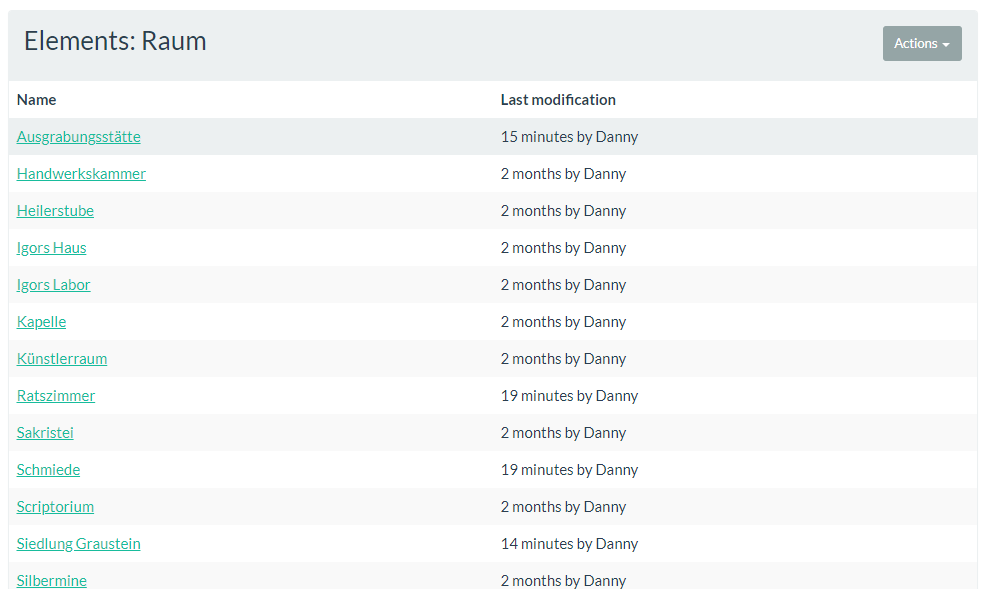Image resolution: width=983 pixels, height=589 pixels.
Task: Open the Actions dropdown menu
Action: pyautogui.click(x=922, y=43)
